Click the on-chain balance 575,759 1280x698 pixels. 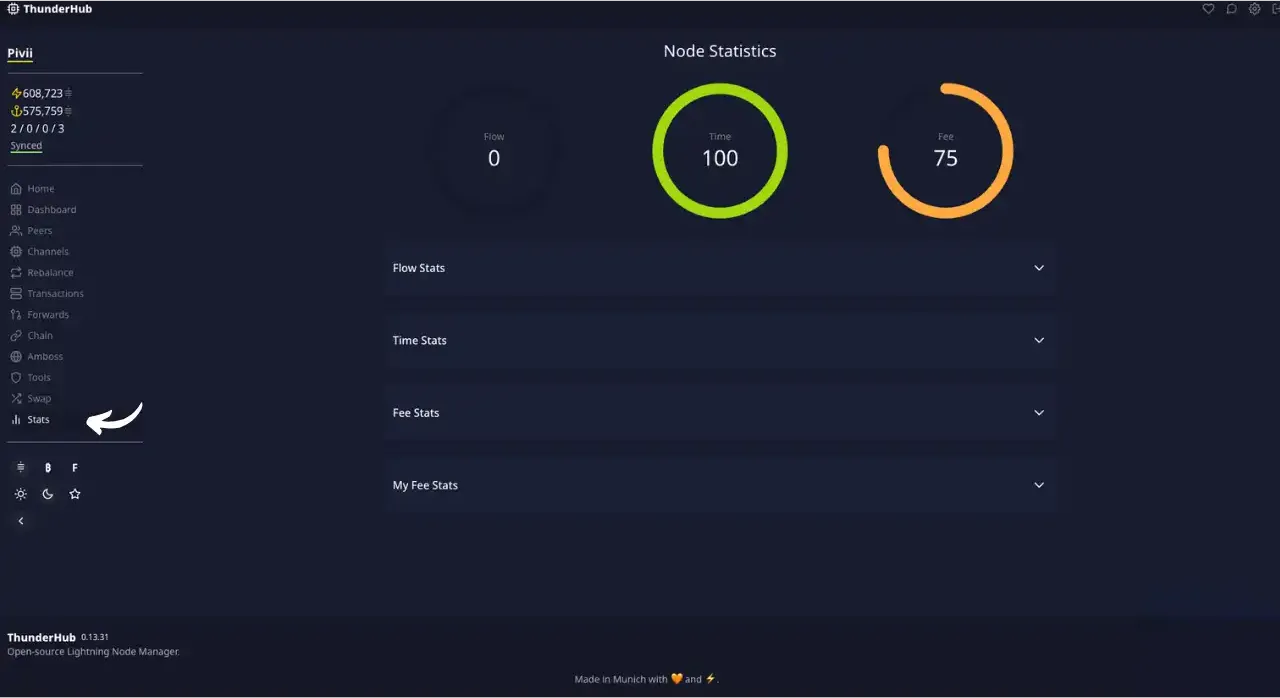[x=41, y=111]
